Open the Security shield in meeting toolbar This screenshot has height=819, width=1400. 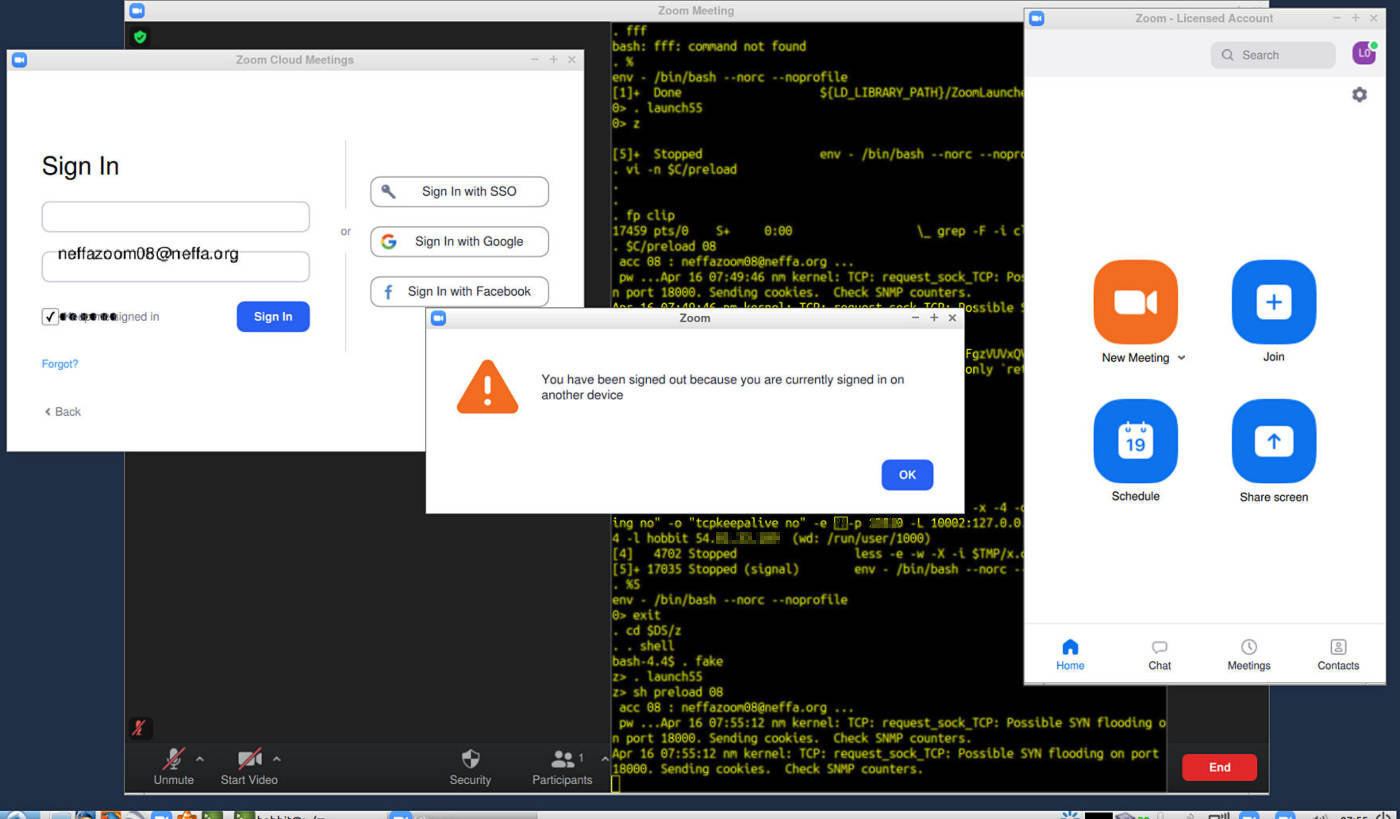[x=470, y=760]
